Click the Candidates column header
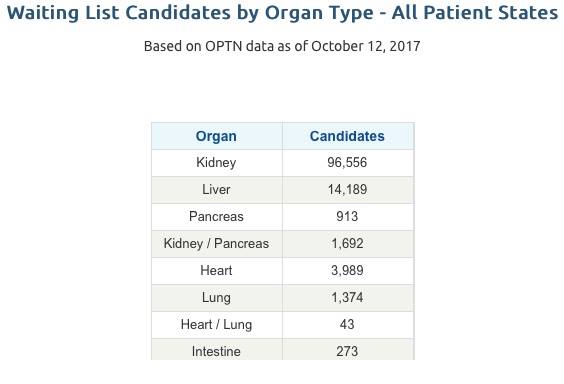The image size is (564, 384). point(347,136)
